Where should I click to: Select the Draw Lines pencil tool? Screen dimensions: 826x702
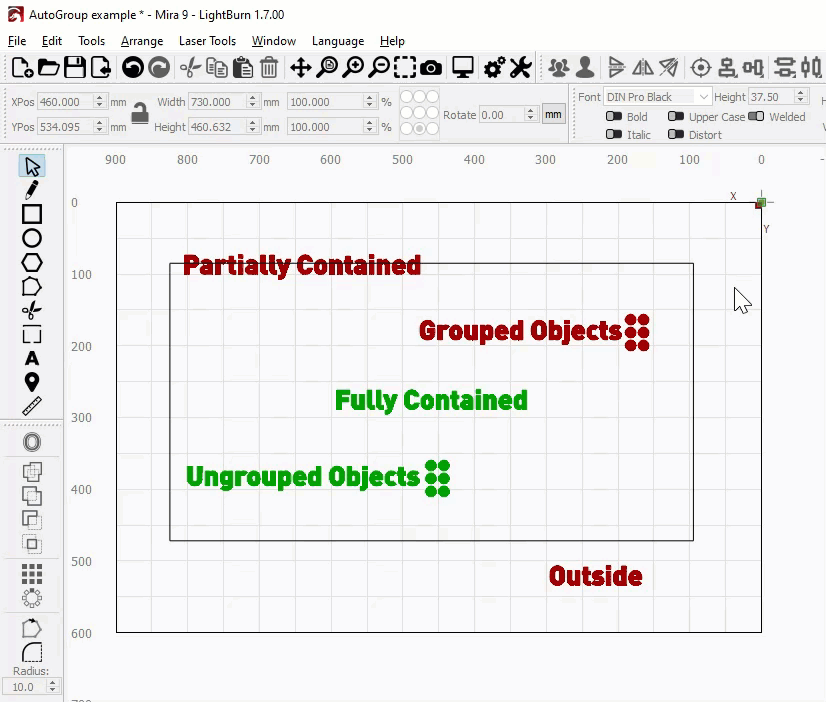pos(32,189)
